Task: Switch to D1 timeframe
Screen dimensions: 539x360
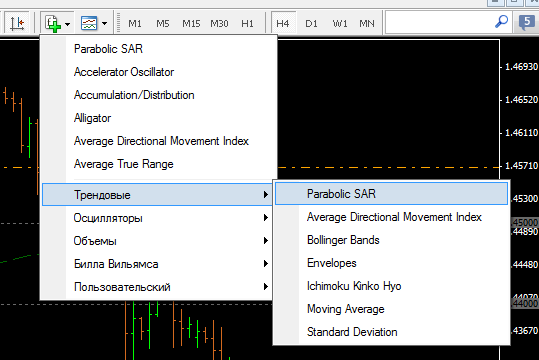Action: click(x=311, y=24)
